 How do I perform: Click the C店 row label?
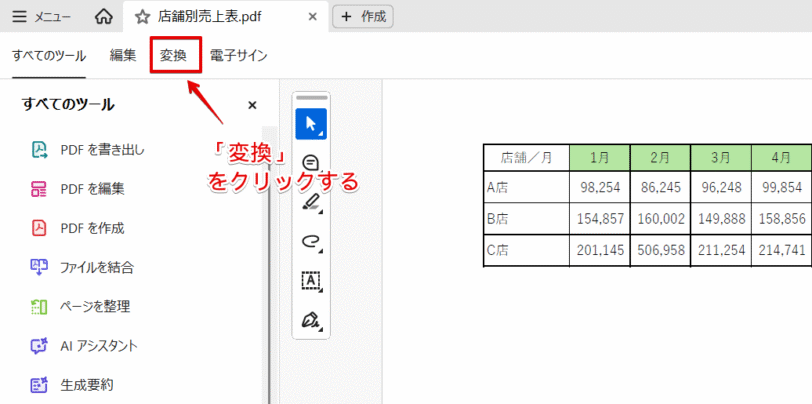(x=498, y=250)
